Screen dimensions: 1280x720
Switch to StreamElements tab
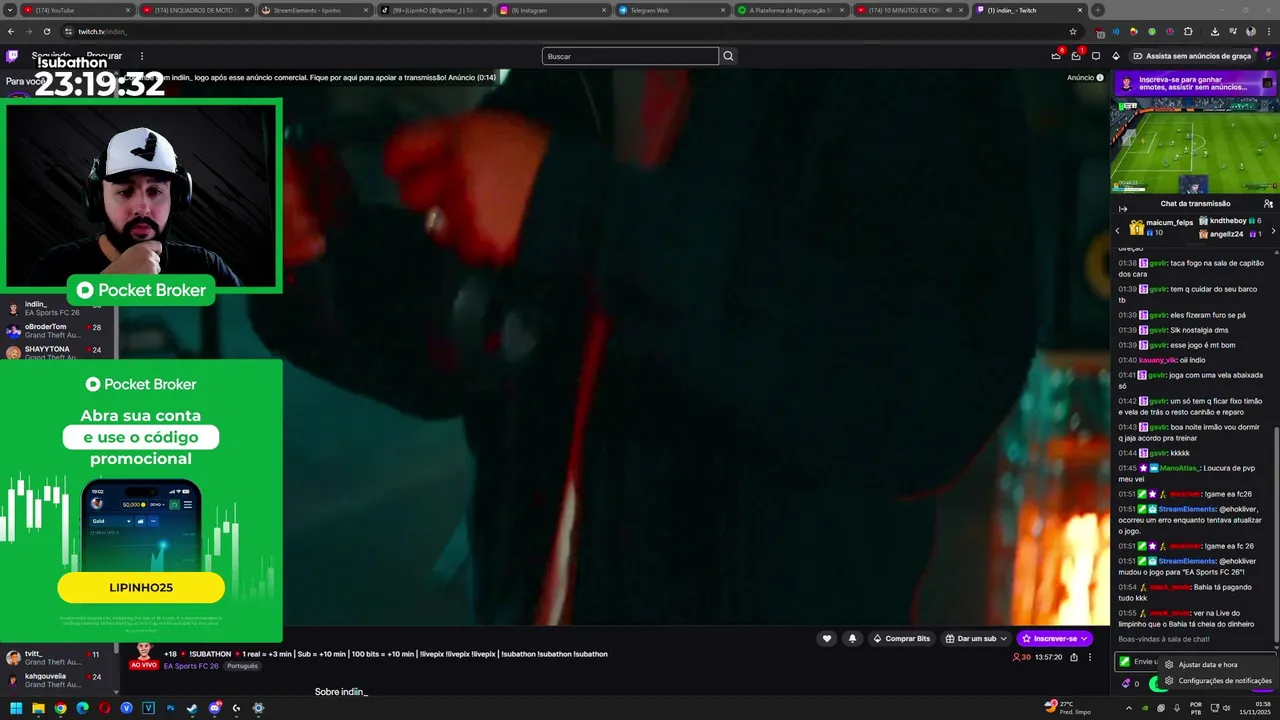coord(315,10)
